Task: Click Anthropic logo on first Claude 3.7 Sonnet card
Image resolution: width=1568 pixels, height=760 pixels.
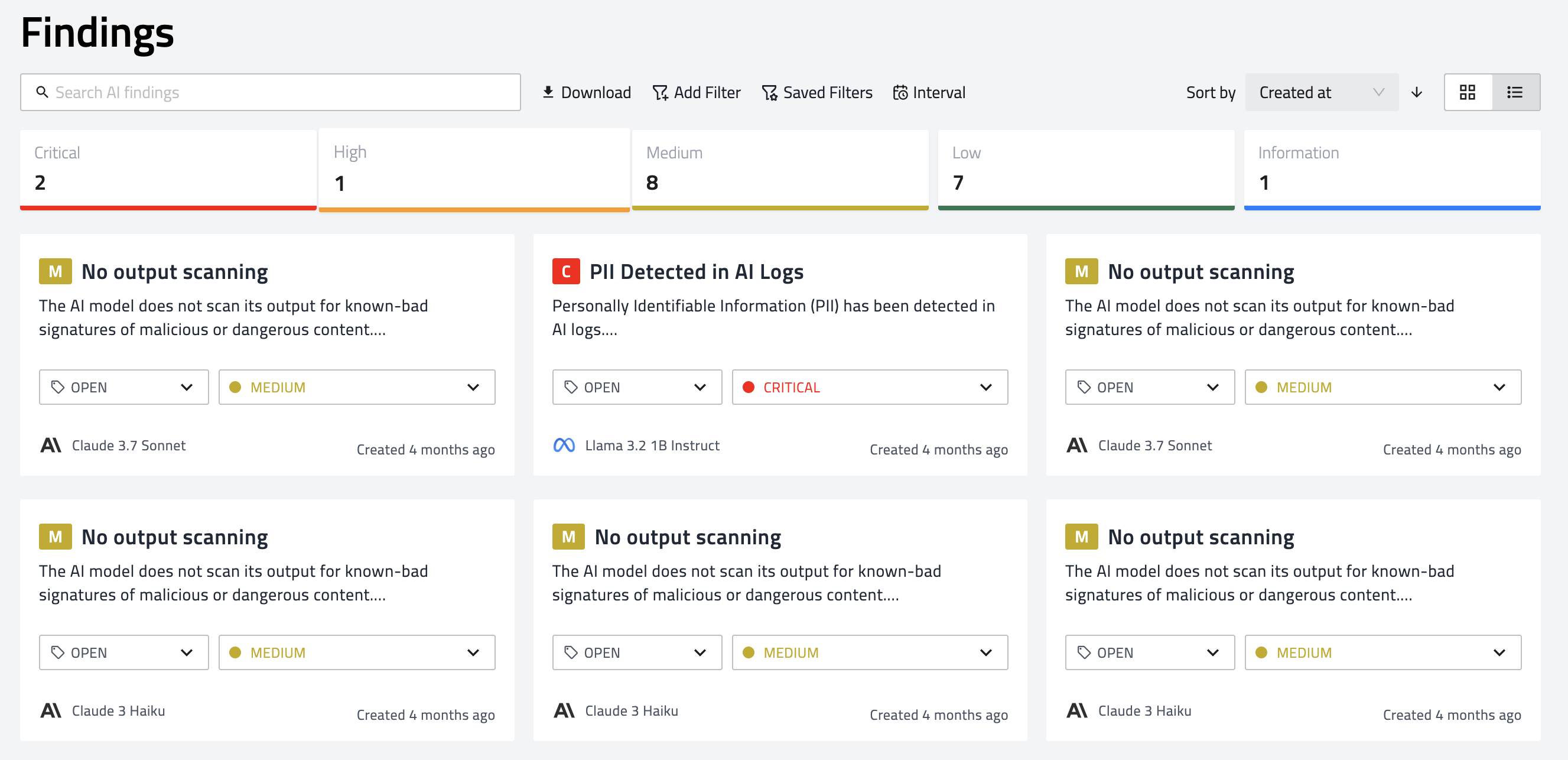Action: pyautogui.click(x=51, y=445)
